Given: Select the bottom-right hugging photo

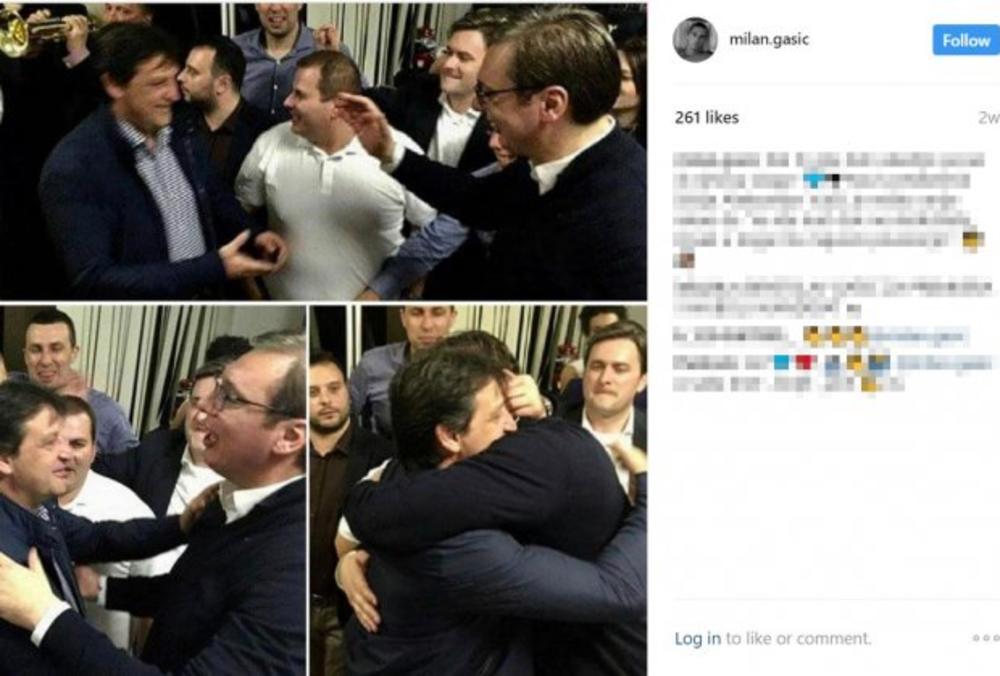Looking at the screenshot, I should (478, 490).
